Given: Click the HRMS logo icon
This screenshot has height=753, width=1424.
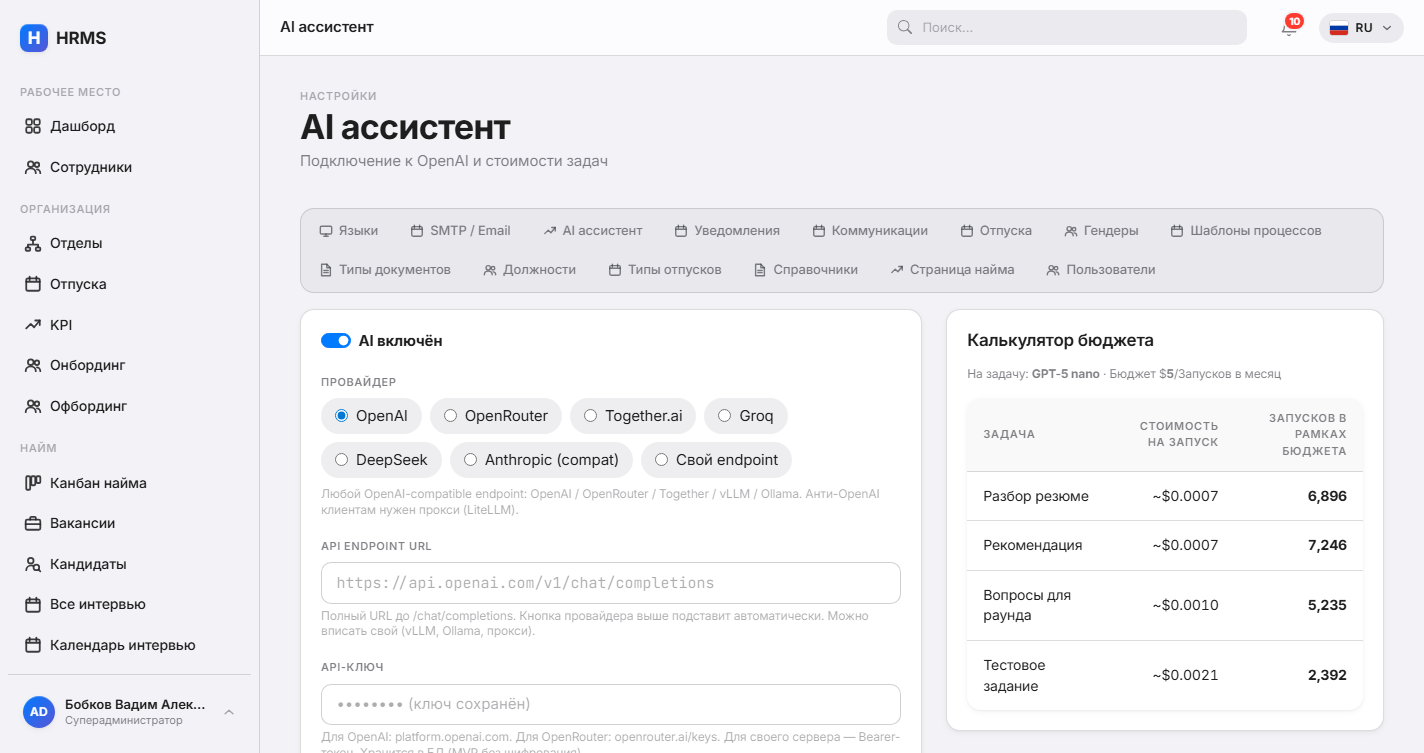Looking at the screenshot, I should pos(34,38).
